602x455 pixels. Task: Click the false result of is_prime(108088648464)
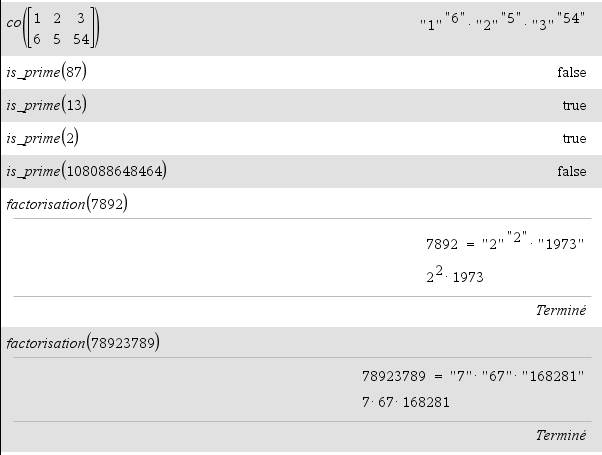(572, 171)
